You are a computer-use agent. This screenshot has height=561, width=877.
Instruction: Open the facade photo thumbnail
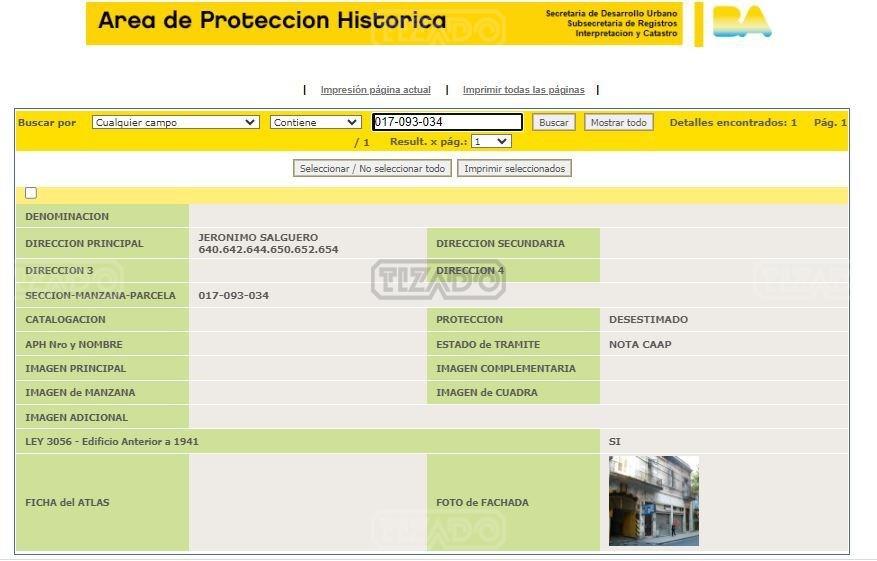(x=653, y=501)
